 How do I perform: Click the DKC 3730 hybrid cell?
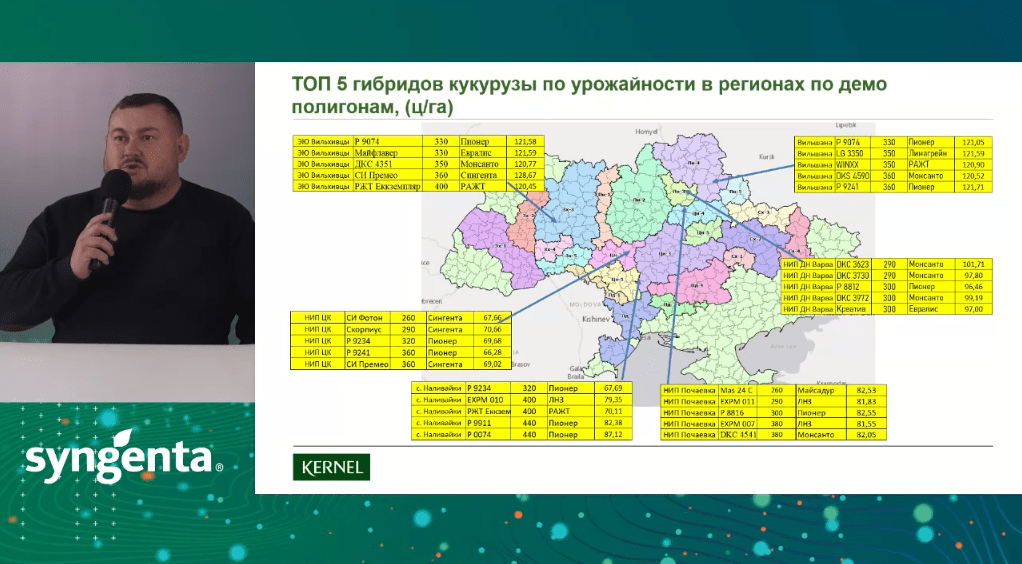(853, 275)
